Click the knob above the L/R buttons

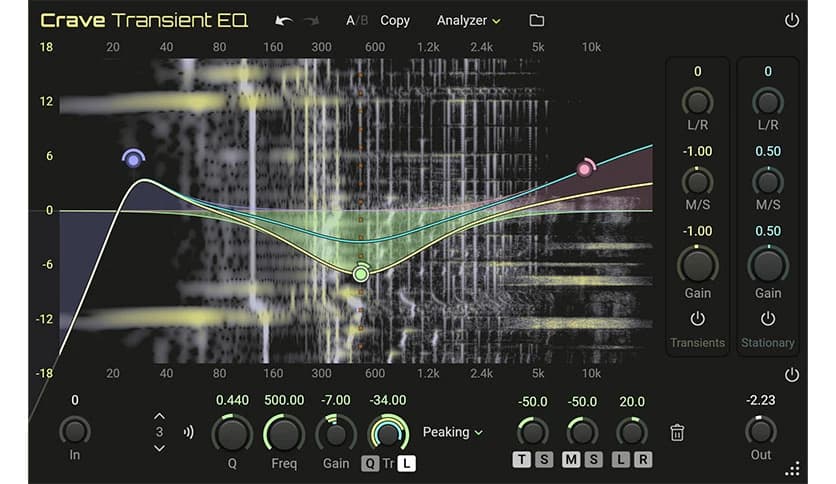pos(632,432)
